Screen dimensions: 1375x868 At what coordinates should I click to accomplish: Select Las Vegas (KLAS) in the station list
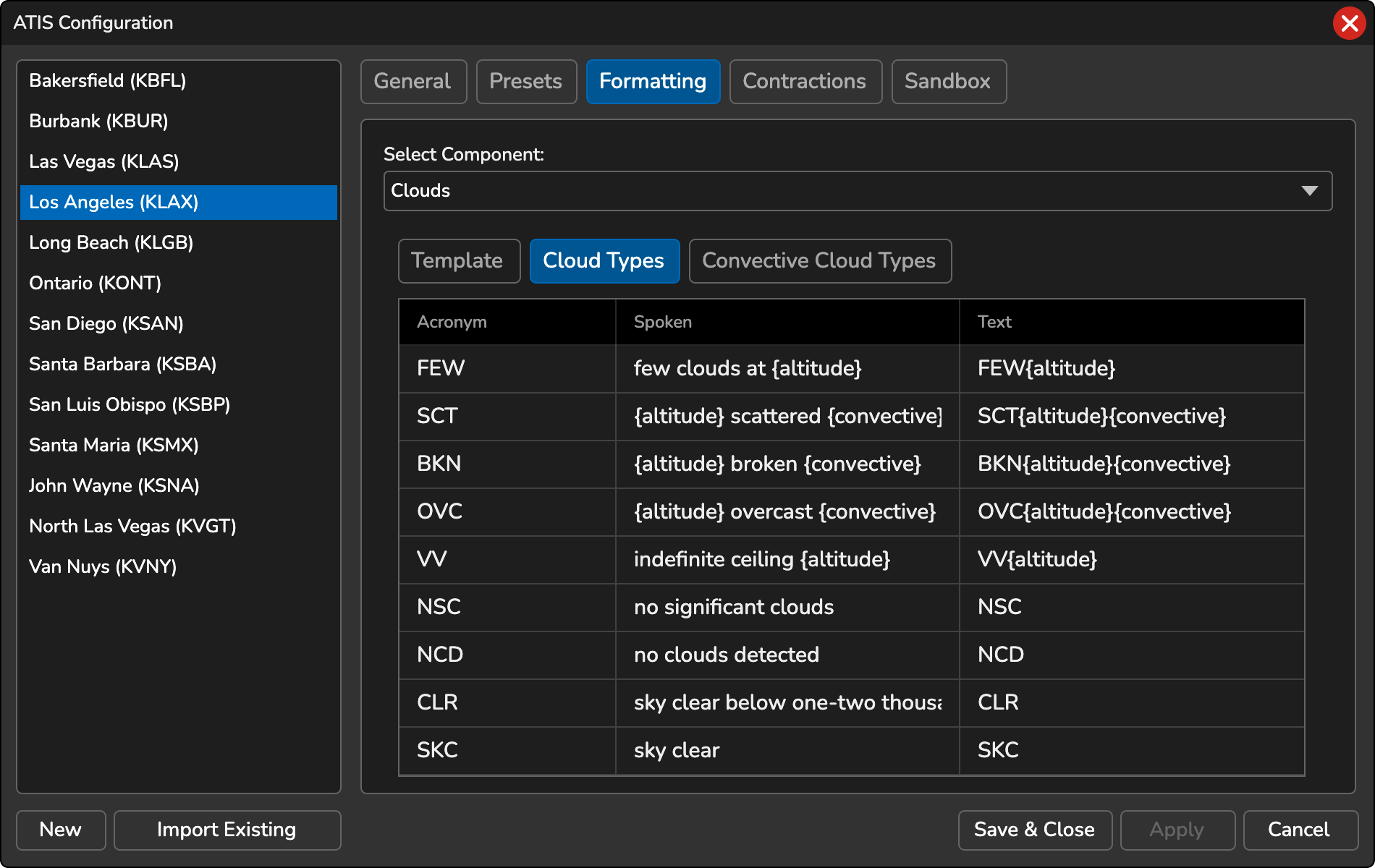(x=179, y=162)
